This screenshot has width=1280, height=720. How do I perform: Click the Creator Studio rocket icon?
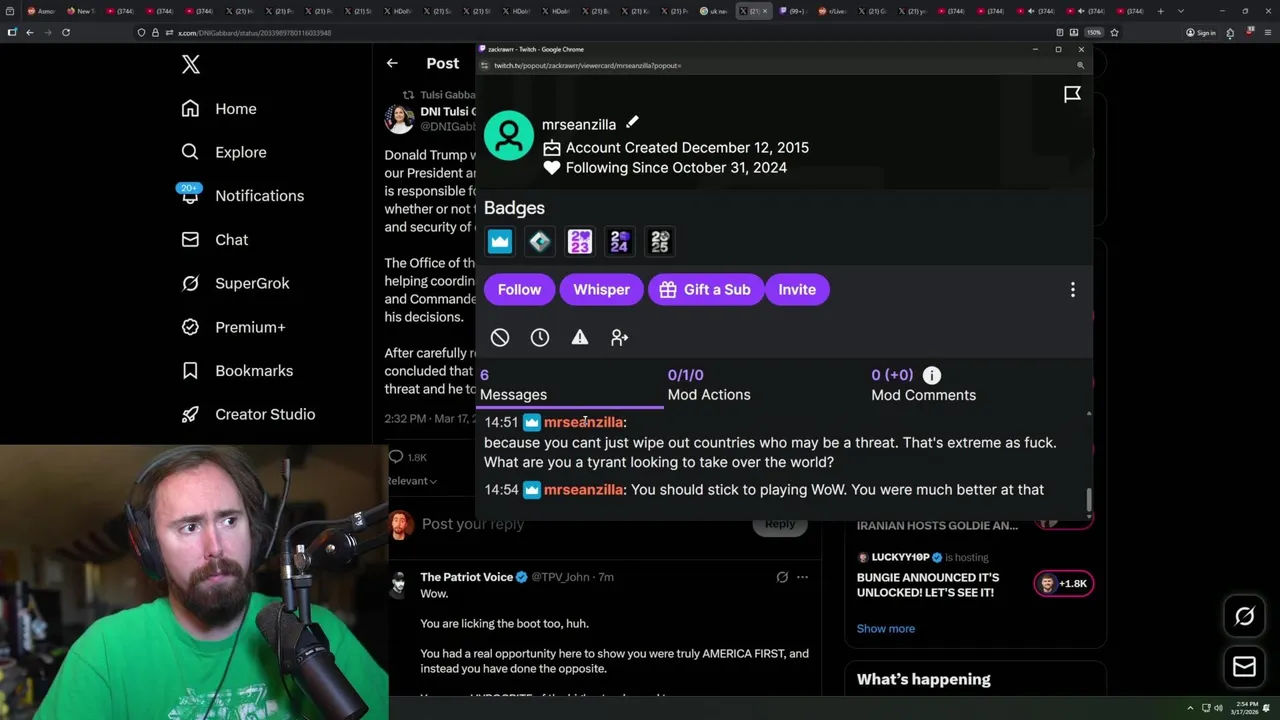(190, 414)
